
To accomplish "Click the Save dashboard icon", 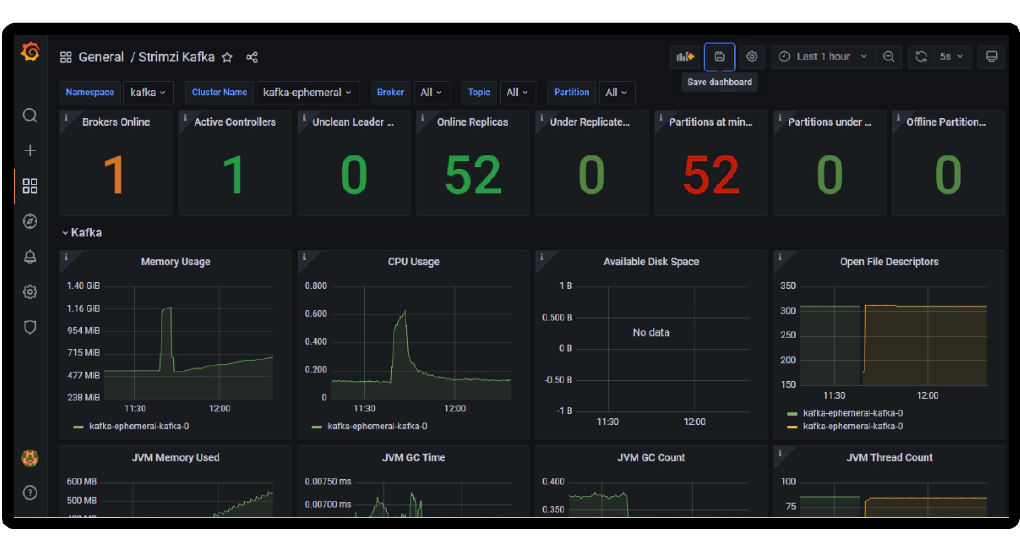I will (x=719, y=57).
